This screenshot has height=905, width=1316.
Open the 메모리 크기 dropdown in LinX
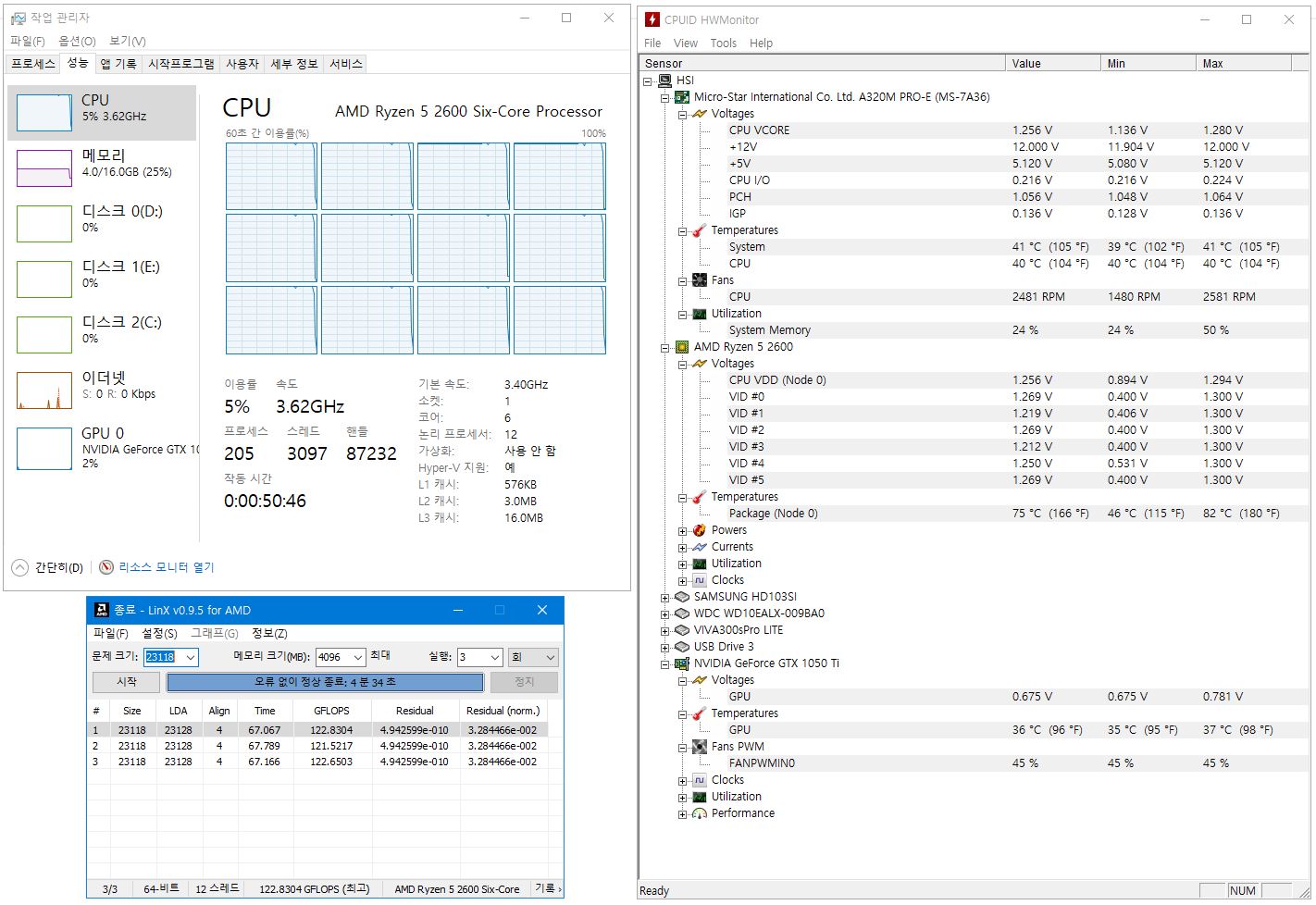pos(357,657)
